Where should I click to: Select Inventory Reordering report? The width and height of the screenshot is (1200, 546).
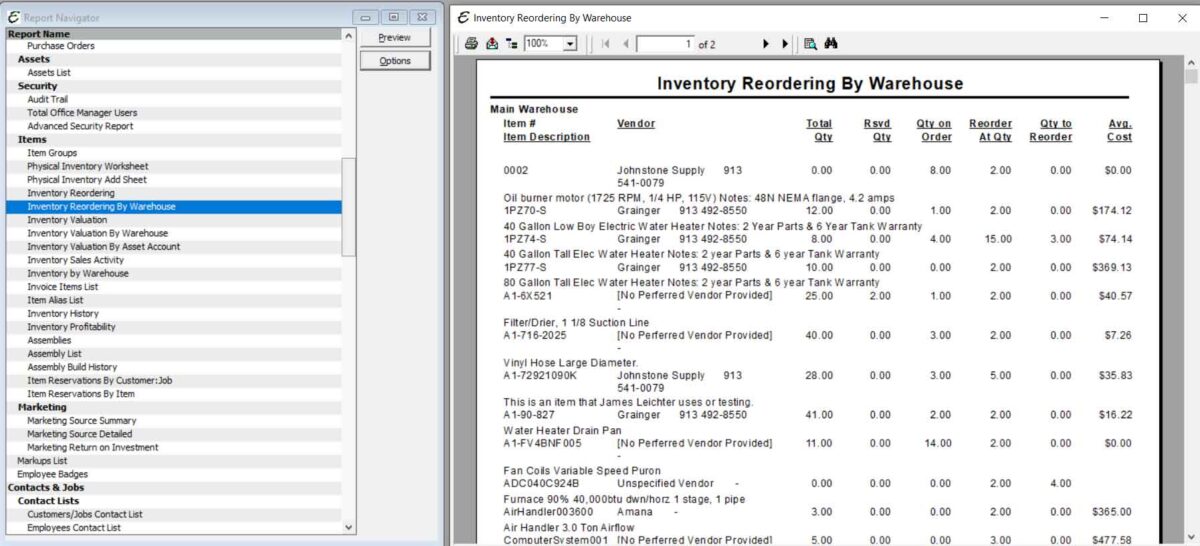(x=71, y=193)
